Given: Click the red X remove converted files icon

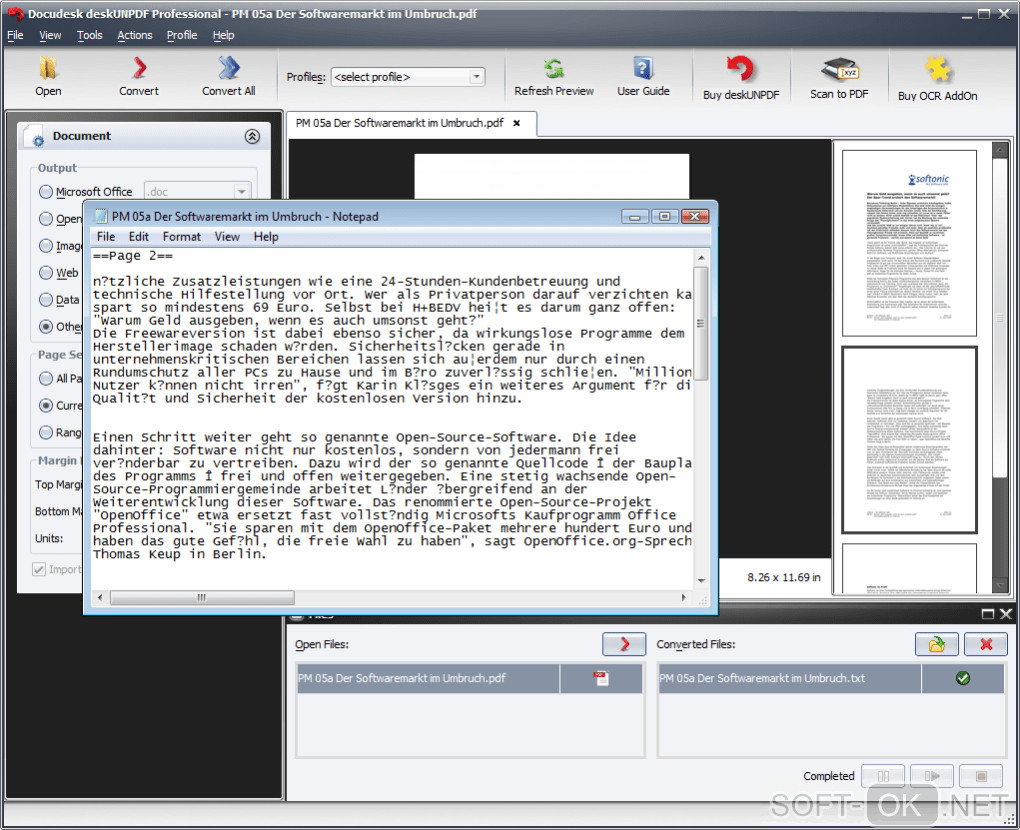Looking at the screenshot, I should point(986,644).
